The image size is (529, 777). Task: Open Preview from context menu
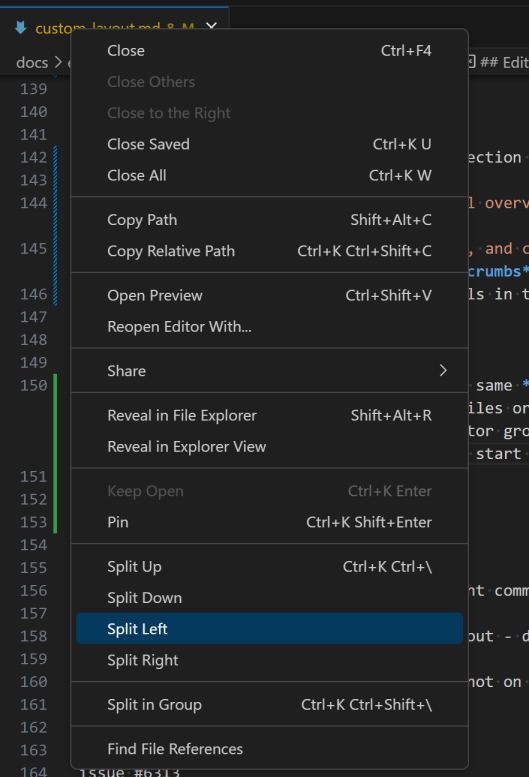[269, 295]
